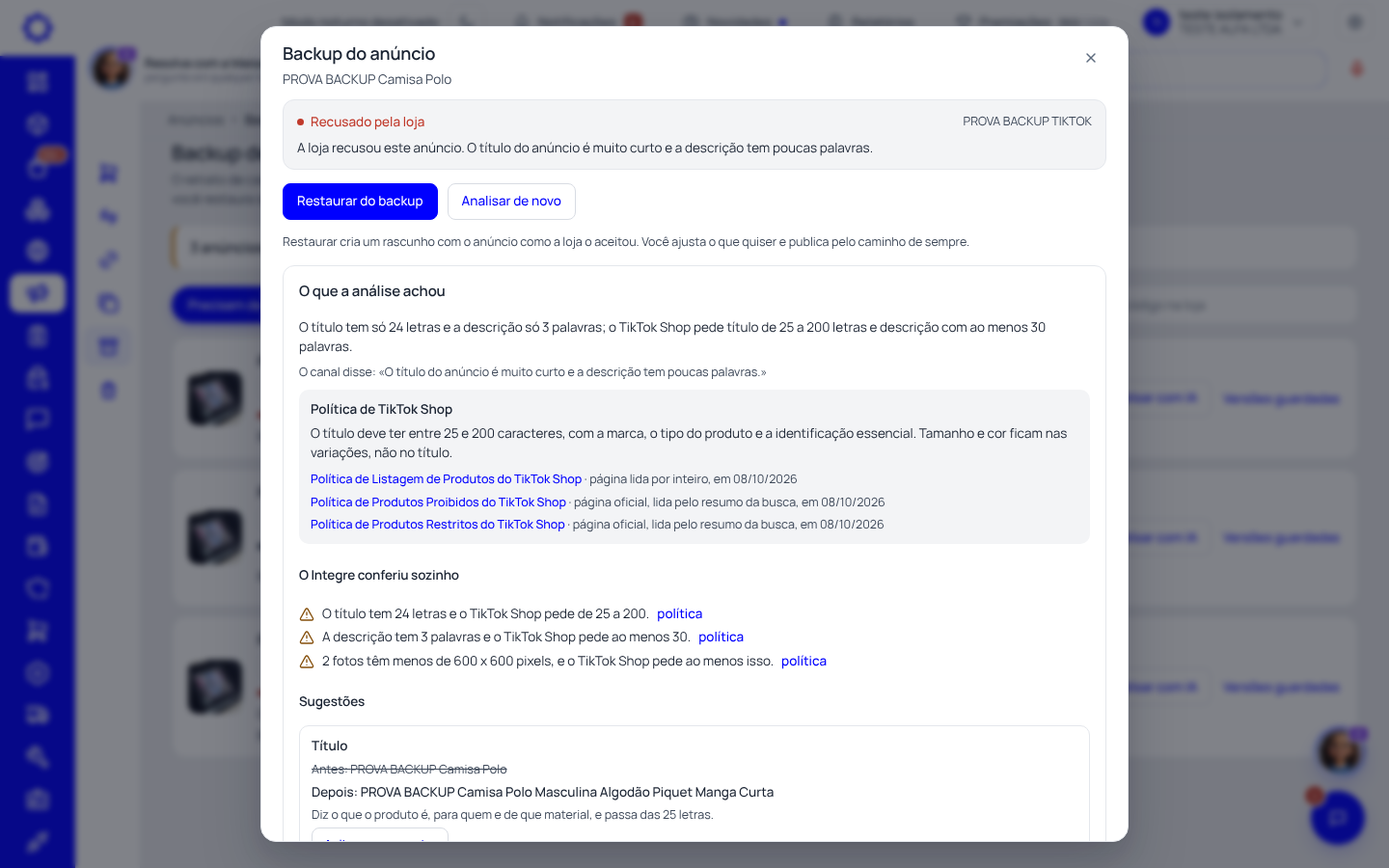Click the warning icon beside the título check

pyautogui.click(x=307, y=614)
